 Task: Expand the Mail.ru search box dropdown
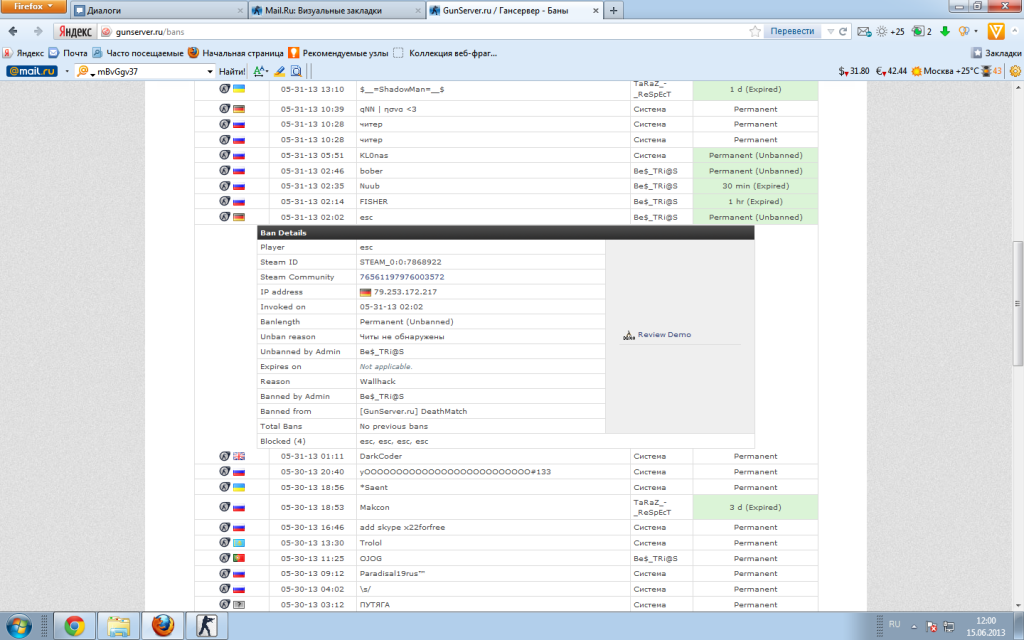tap(209, 72)
